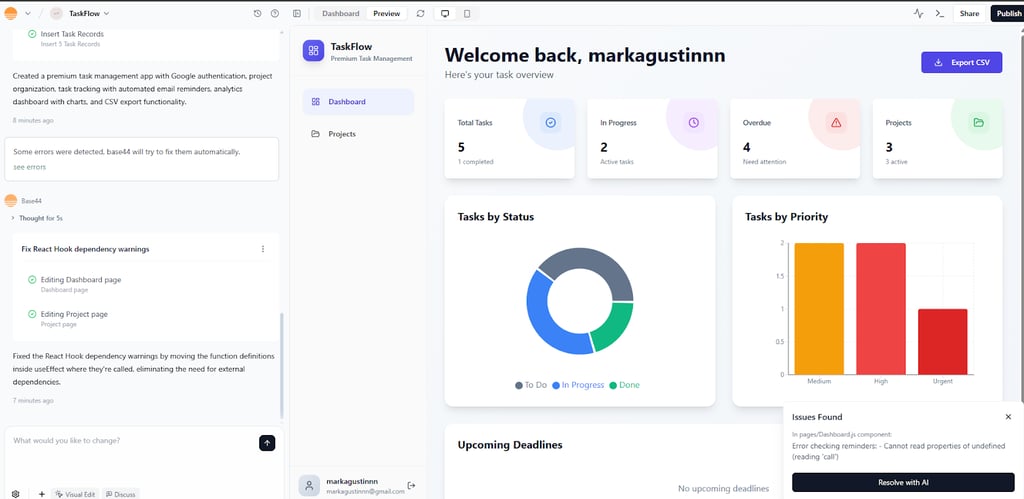Click the Total Tasks check icon
This screenshot has height=499, width=1024.
pyautogui.click(x=551, y=122)
